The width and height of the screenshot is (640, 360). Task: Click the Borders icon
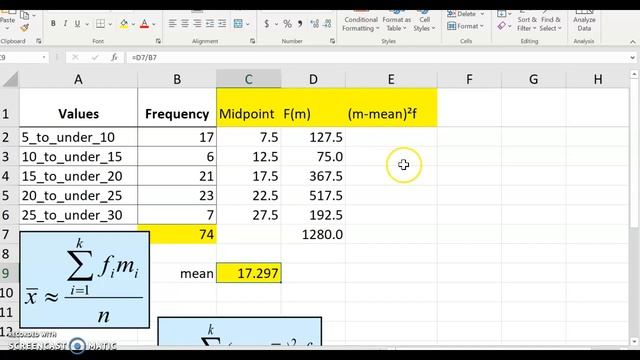coord(100,24)
